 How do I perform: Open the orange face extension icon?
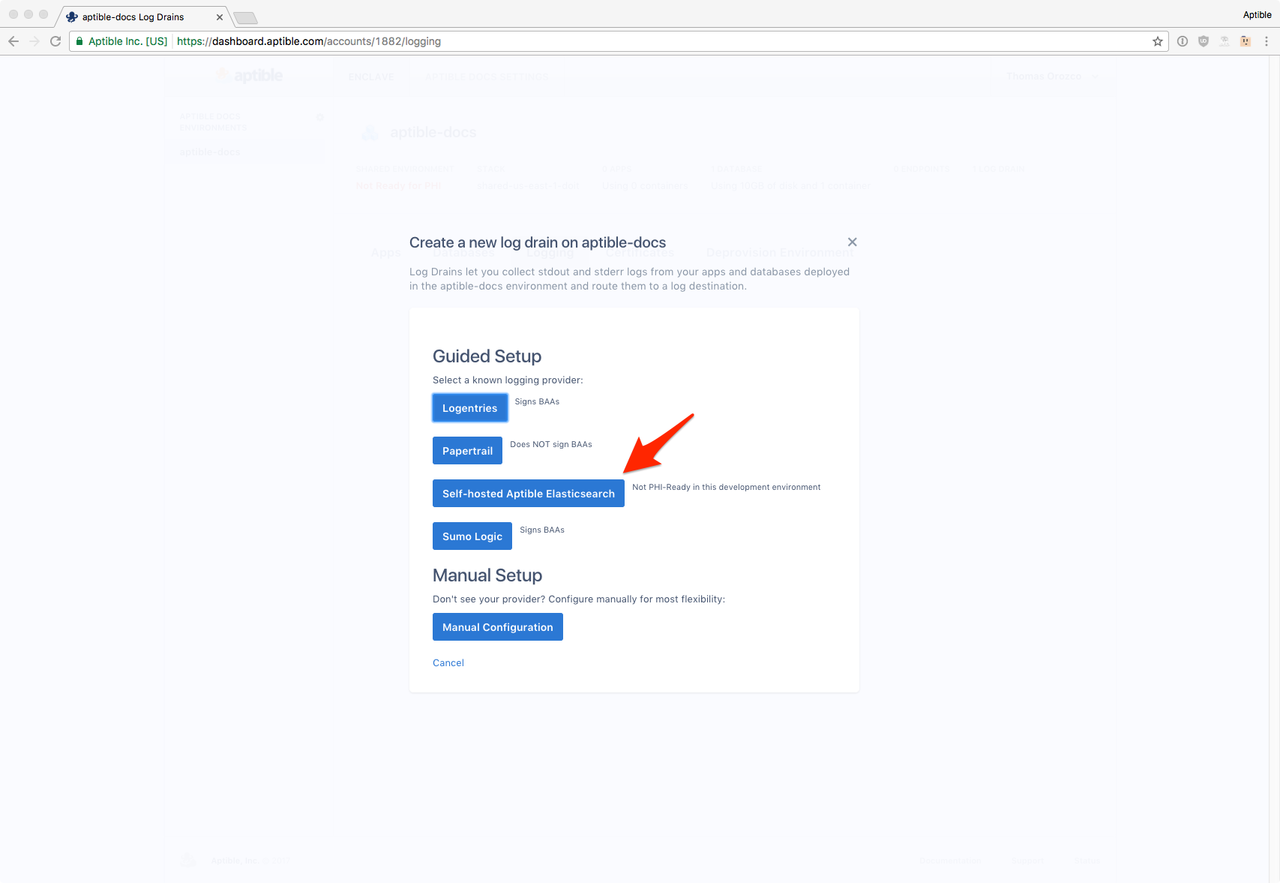[1246, 42]
